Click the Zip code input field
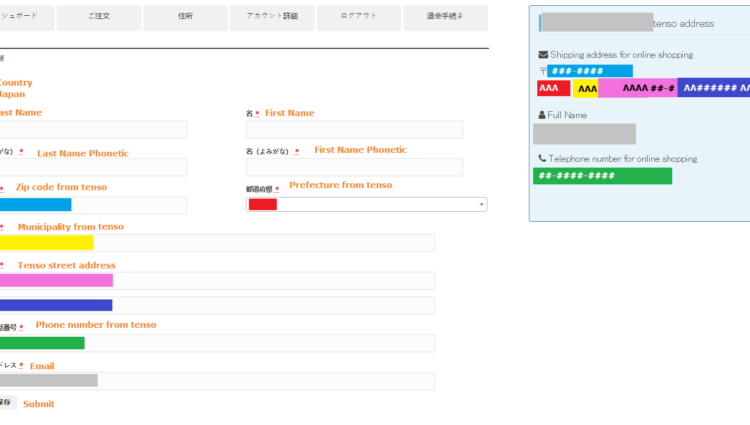The height and width of the screenshot is (425, 750). 93,205
